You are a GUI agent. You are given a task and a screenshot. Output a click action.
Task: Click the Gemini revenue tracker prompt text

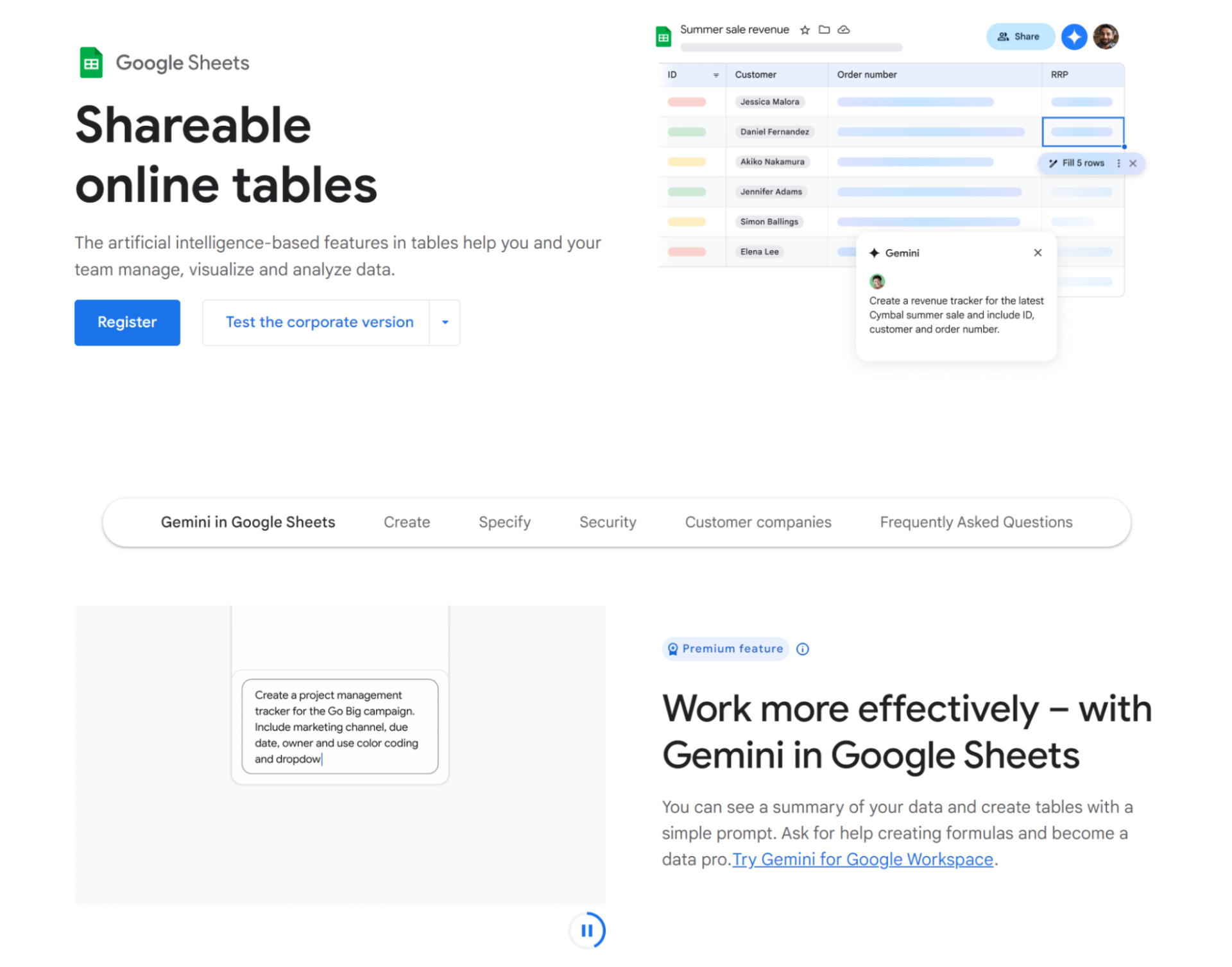pyautogui.click(x=956, y=315)
